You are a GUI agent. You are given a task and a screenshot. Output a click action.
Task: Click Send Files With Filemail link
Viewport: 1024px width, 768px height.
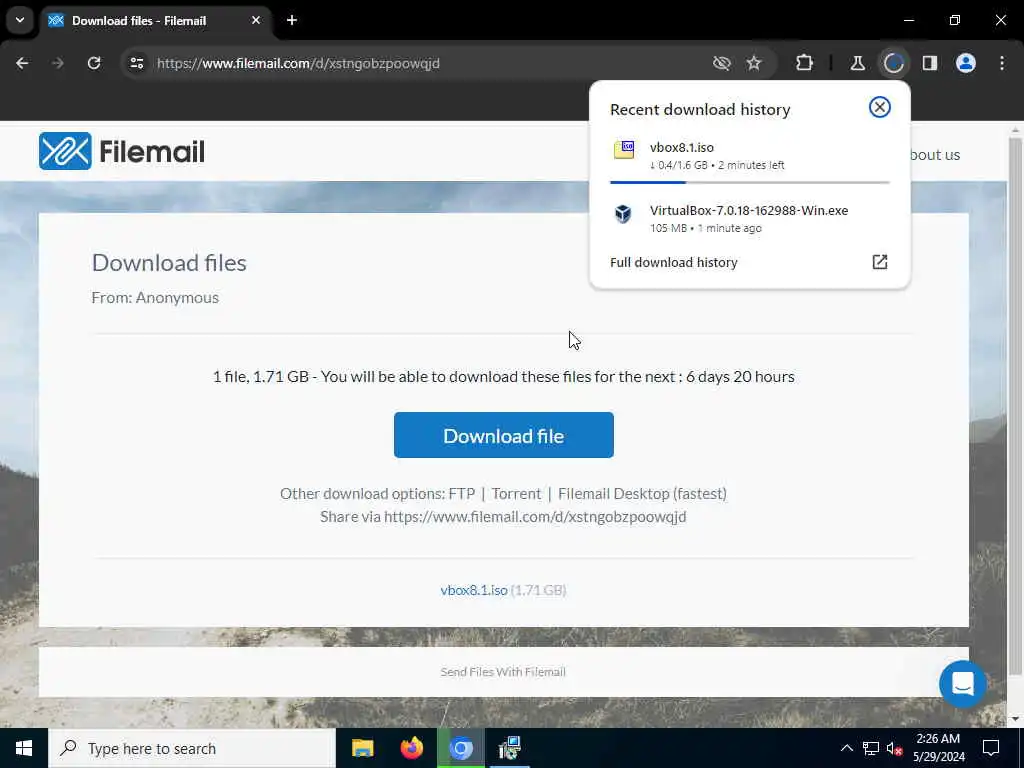click(x=503, y=671)
